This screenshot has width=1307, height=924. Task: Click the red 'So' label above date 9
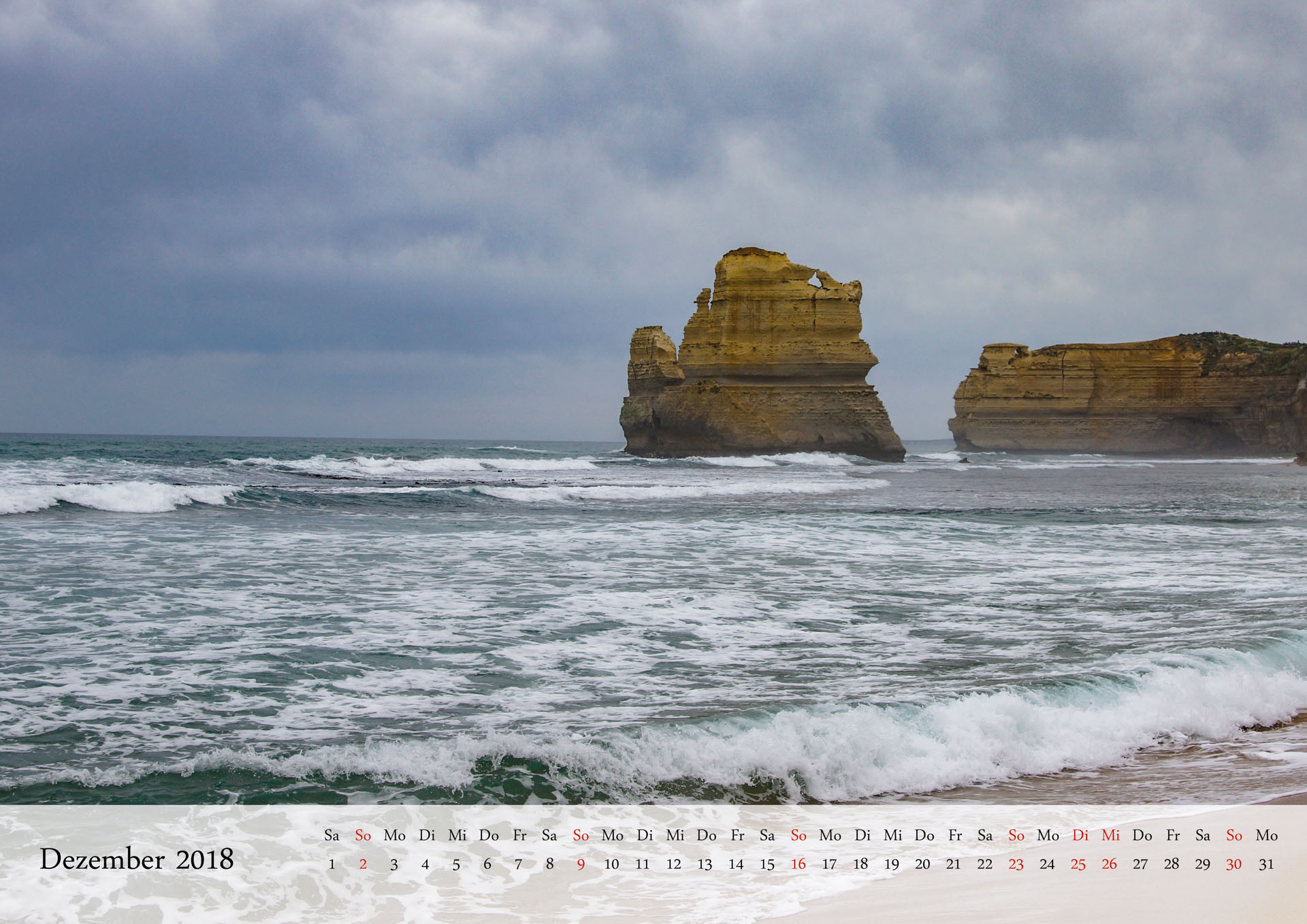click(581, 836)
